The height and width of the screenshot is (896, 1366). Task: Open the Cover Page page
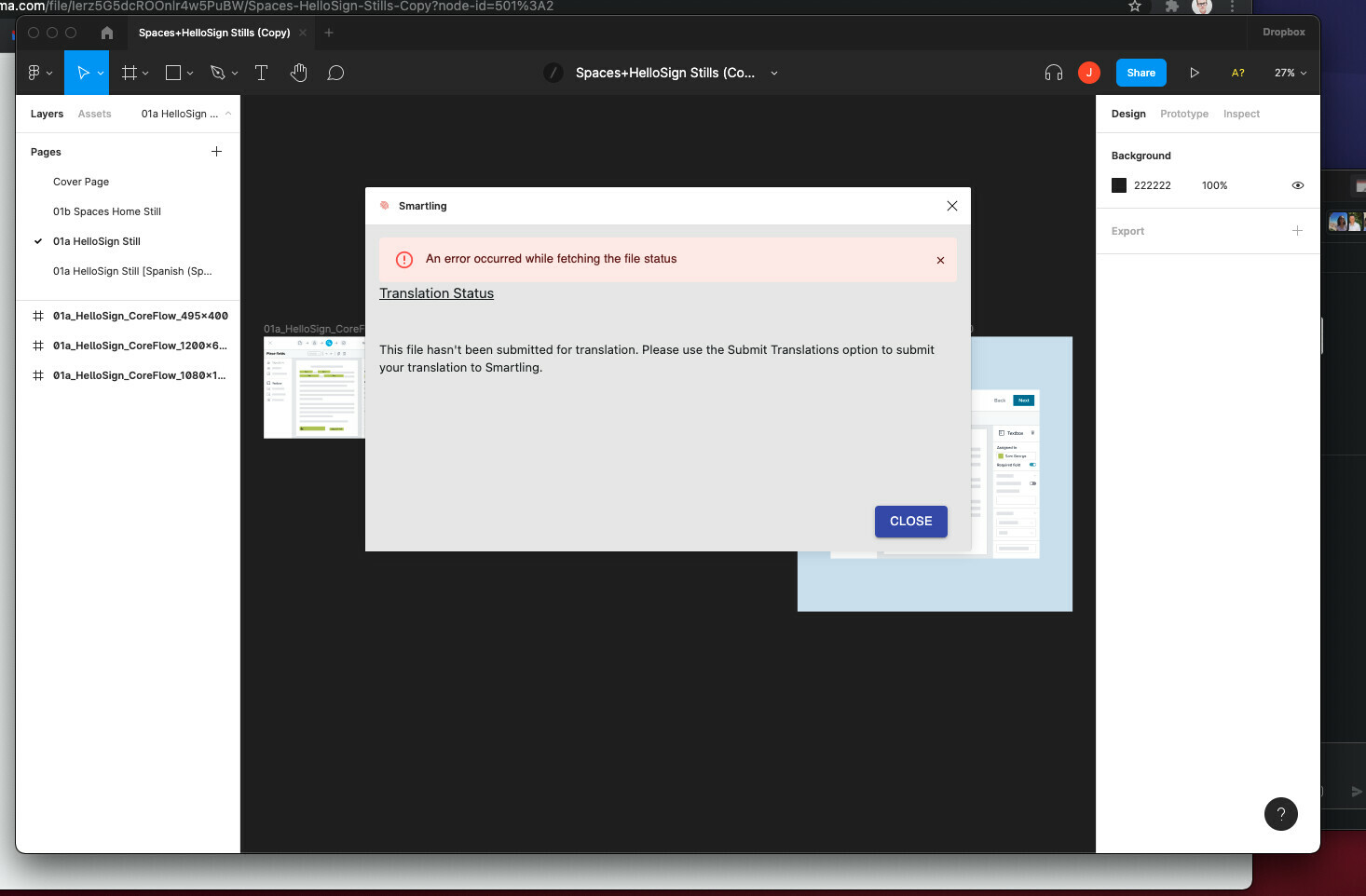[81, 182]
